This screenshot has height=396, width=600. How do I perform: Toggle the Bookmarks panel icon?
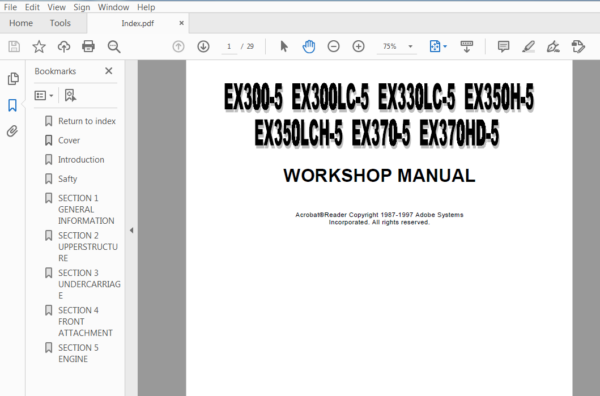coord(13,105)
